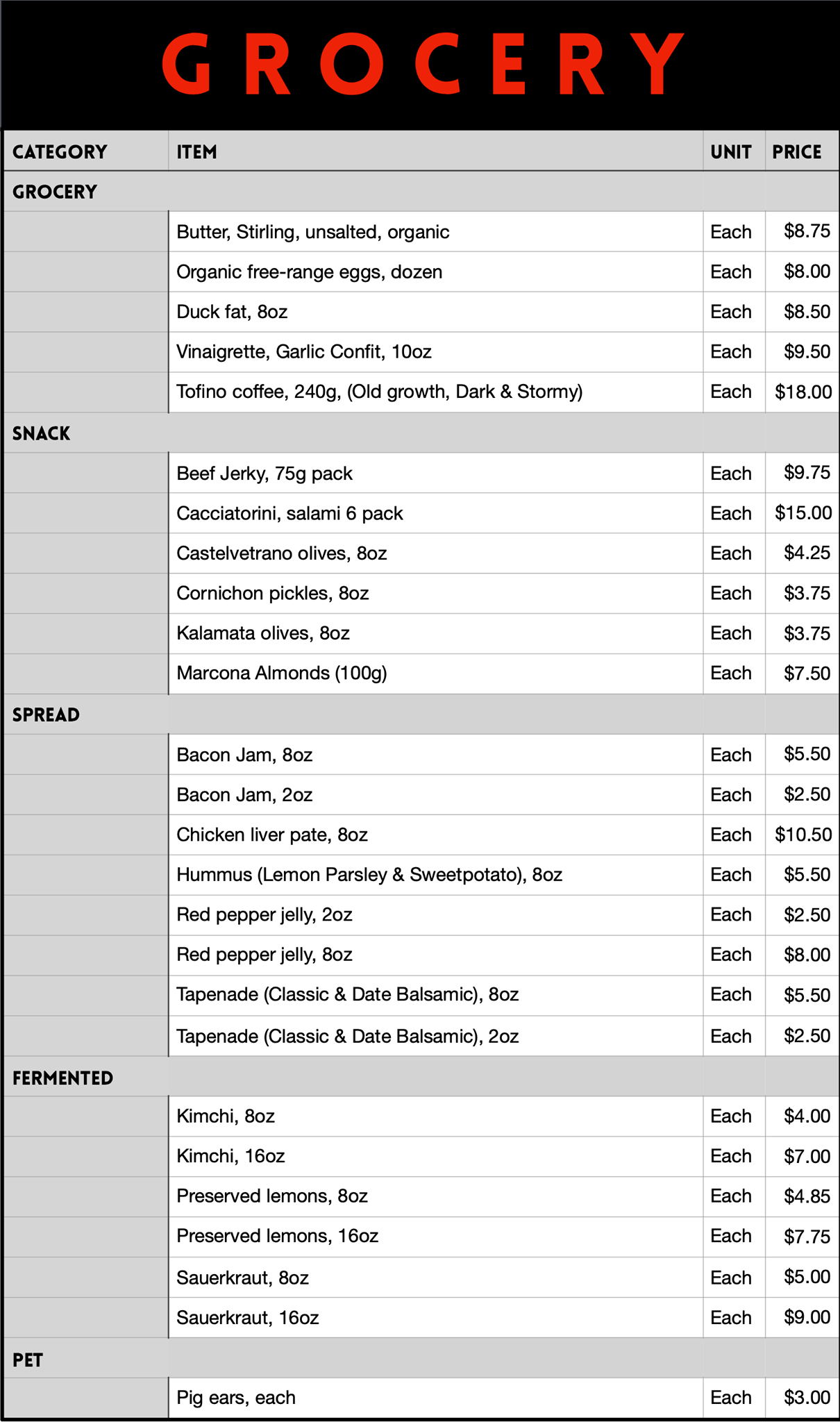This screenshot has height=1422, width=840.
Task: Click the UNIT column header
Action: point(730,152)
